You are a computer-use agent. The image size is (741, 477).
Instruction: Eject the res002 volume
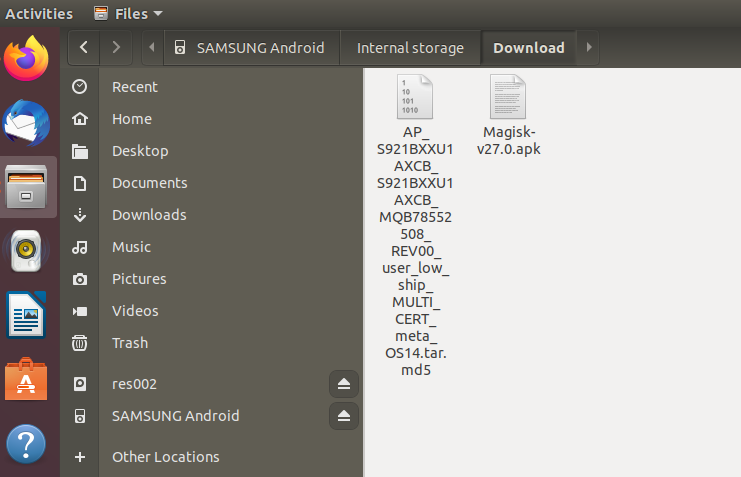pyautogui.click(x=344, y=384)
